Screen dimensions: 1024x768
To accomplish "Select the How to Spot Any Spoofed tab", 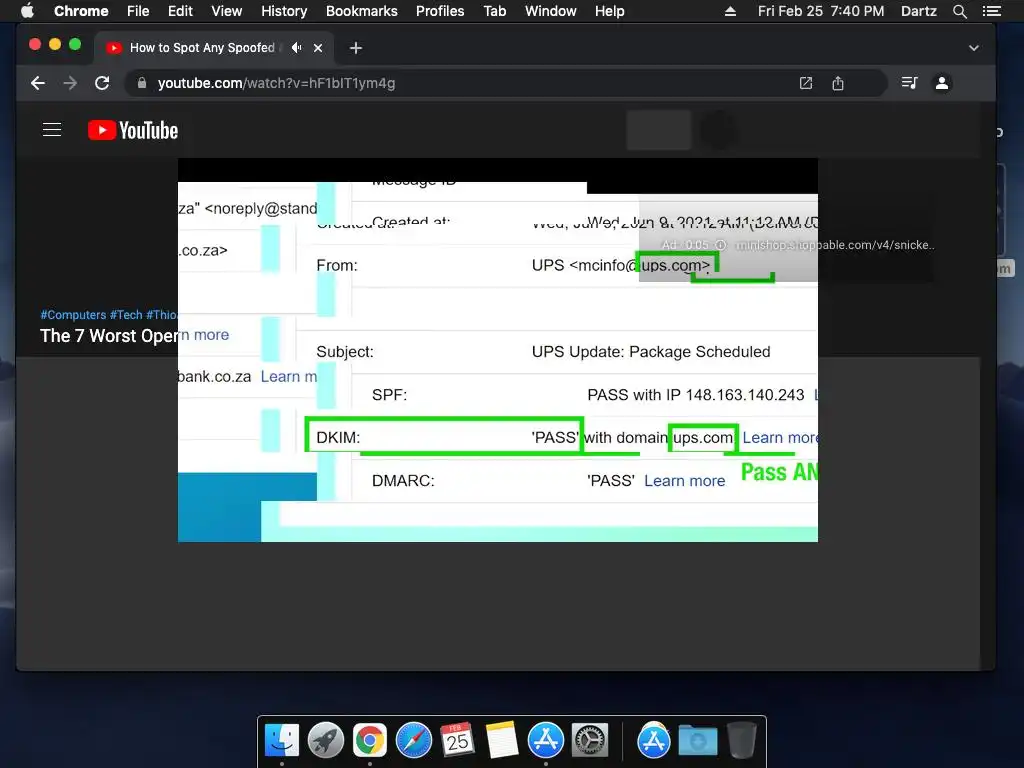I will [x=202, y=48].
